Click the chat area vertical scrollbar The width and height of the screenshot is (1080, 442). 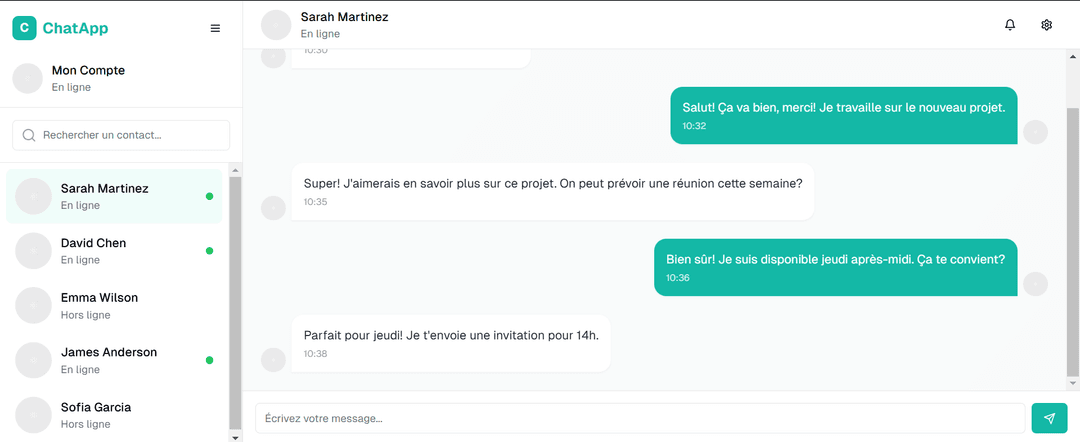pos(1073,240)
